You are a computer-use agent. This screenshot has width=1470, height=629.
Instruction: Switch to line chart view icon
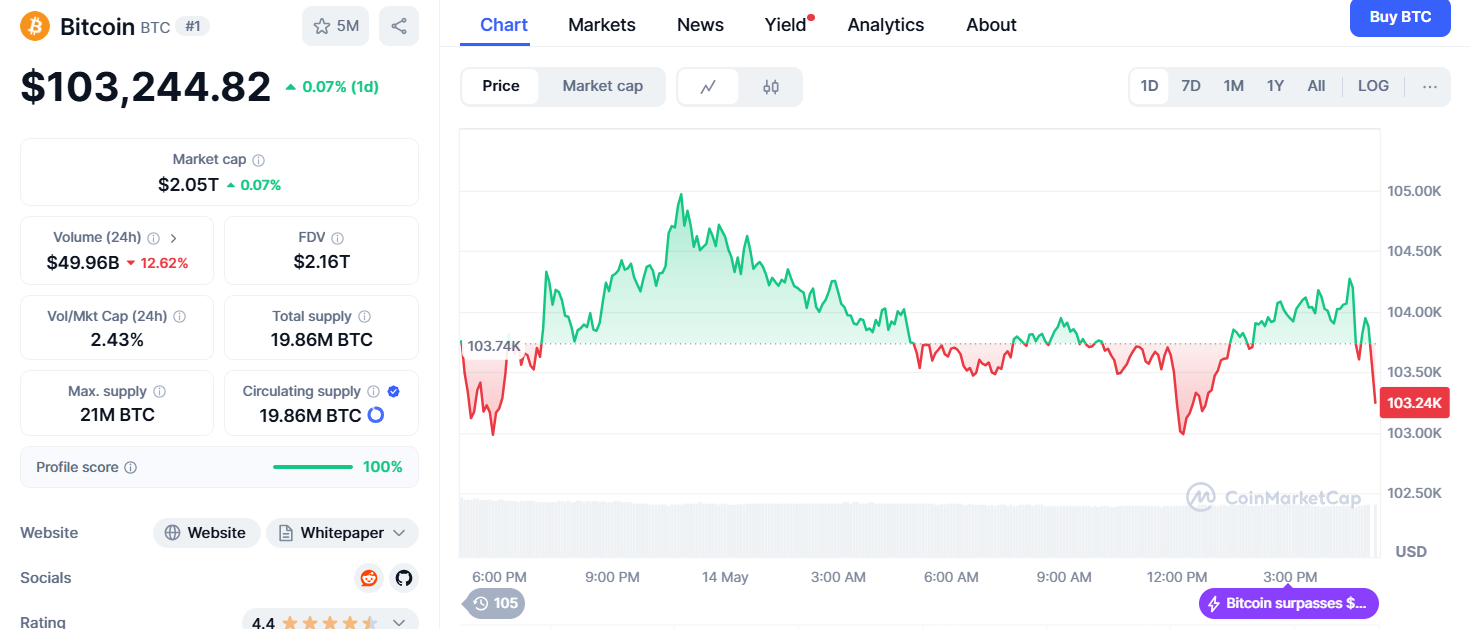click(708, 87)
